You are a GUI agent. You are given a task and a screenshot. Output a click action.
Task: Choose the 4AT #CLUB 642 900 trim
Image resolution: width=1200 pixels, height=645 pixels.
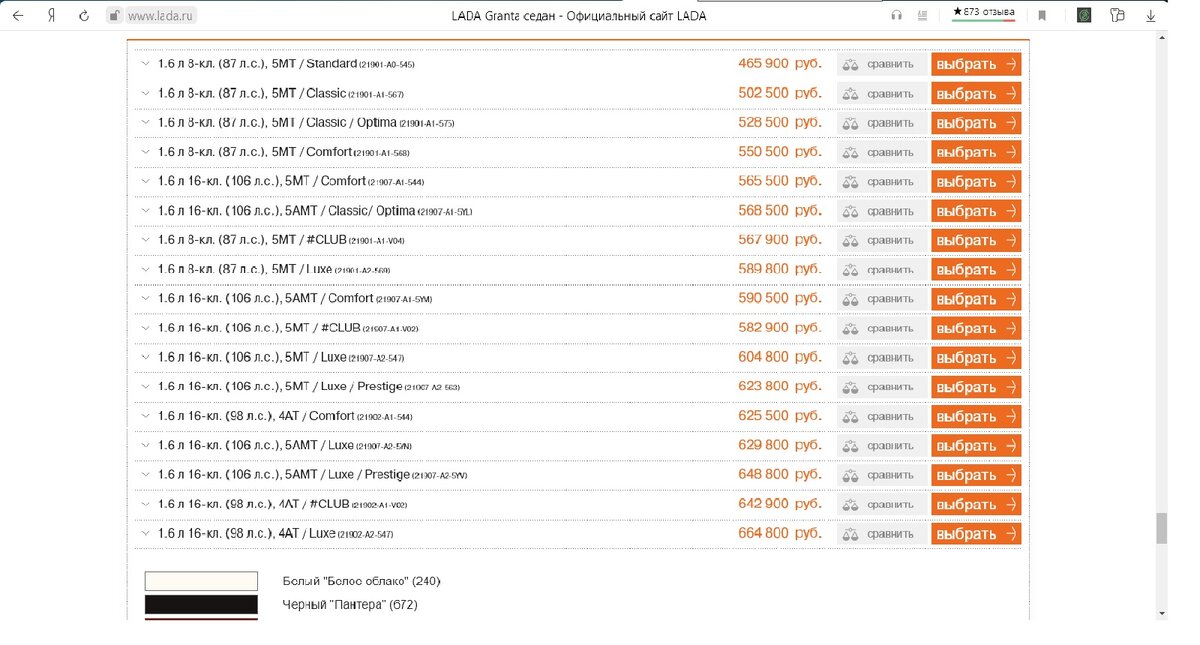[x=976, y=504]
